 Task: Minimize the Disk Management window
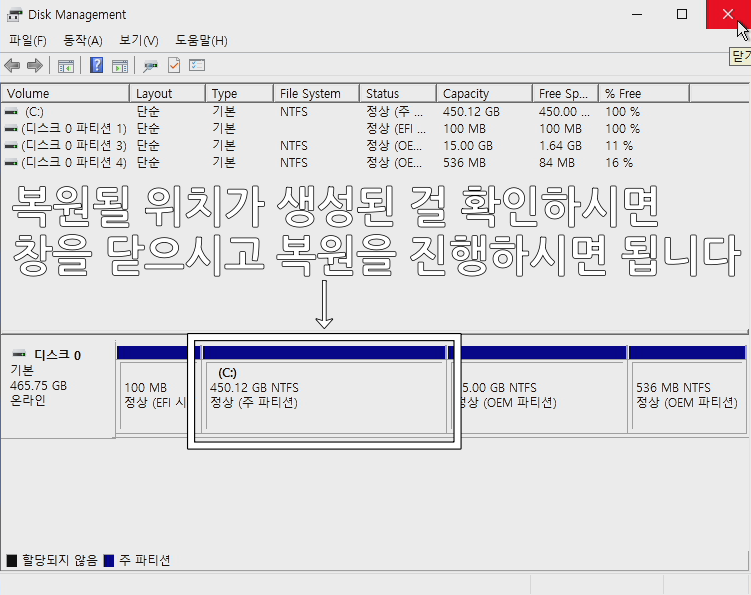[x=637, y=14]
